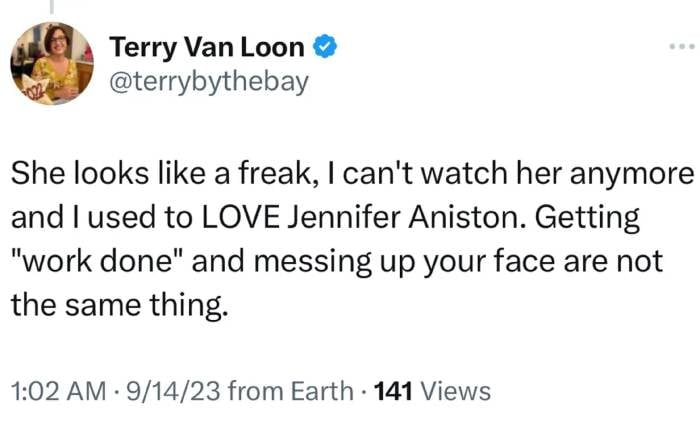Click the "from Earth" location label
700x424 pixels.
[290, 391]
